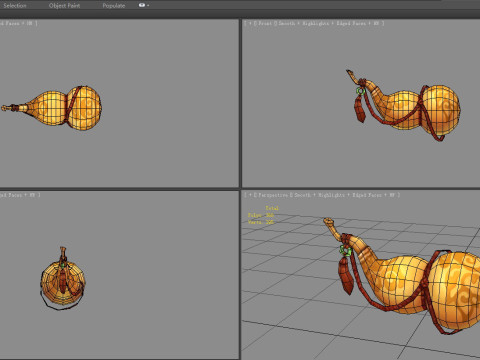Click the Polys count statistic text
Screen dimensions: 480x360
click(261, 215)
